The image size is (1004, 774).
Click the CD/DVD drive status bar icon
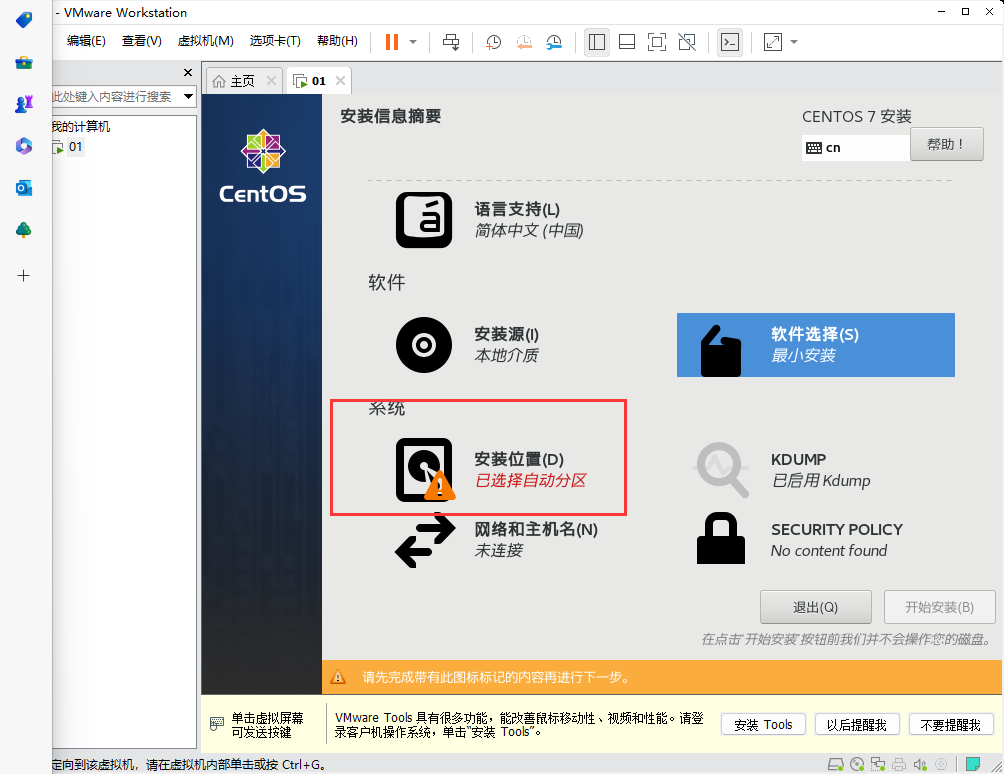(857, 764)
